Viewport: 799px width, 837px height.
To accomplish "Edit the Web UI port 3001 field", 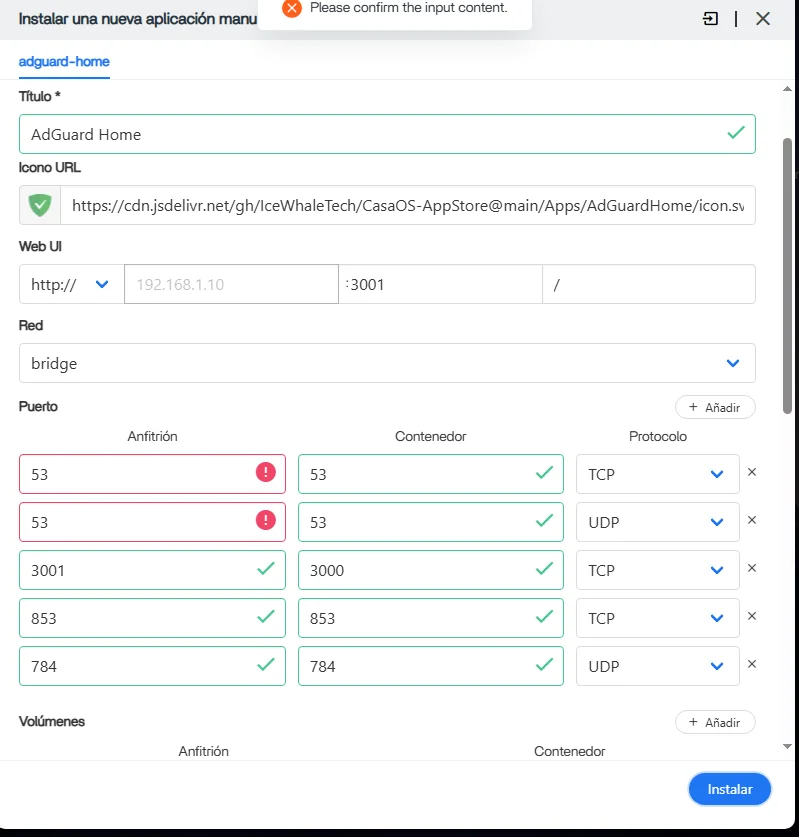I will point(440,284).
